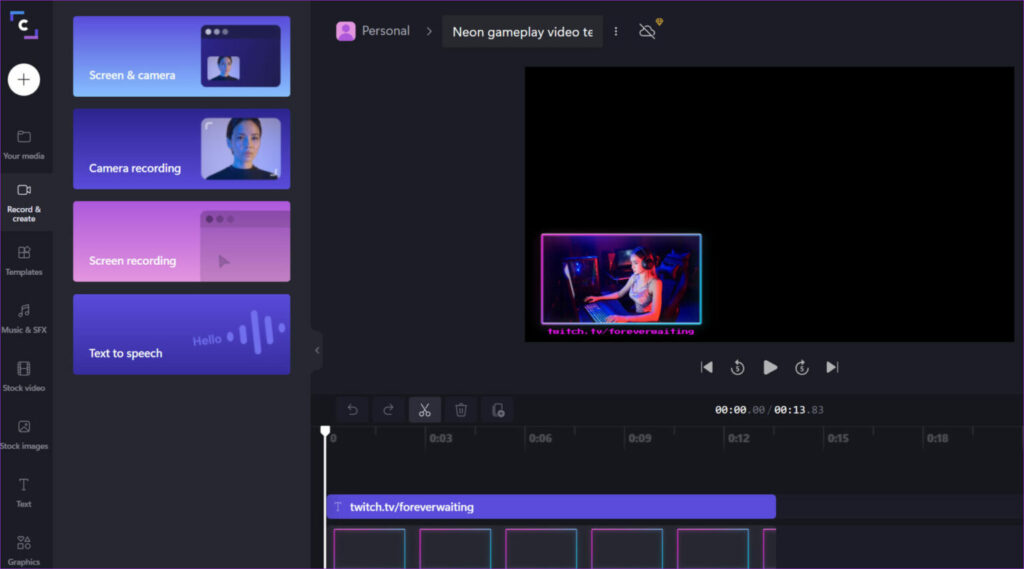Open Graphics sidebar tab
This screenshot has height=569, width=1024.
click(x=24, y=550)
